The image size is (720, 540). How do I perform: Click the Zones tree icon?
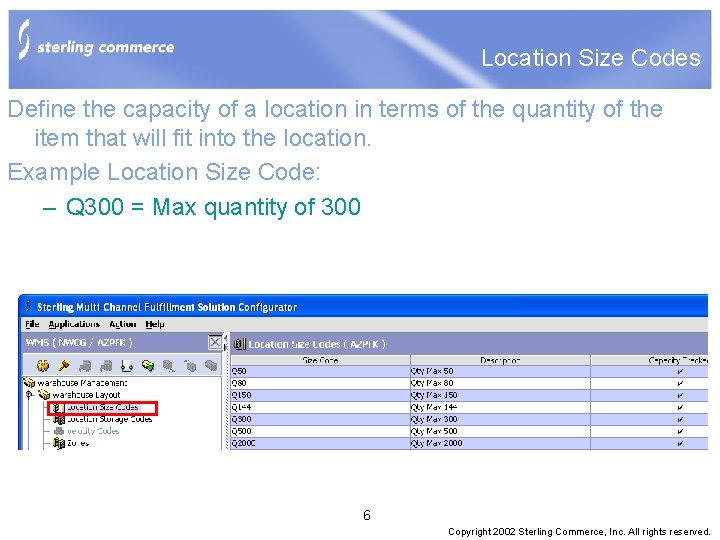point(59,443)
